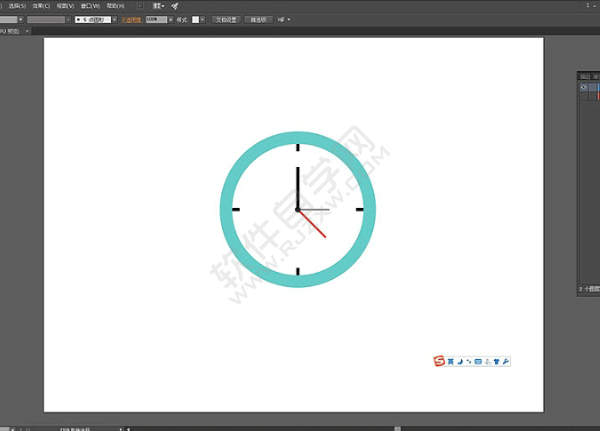Open the arrange documents layout icon
600x431 pixels.
point(158,6)
